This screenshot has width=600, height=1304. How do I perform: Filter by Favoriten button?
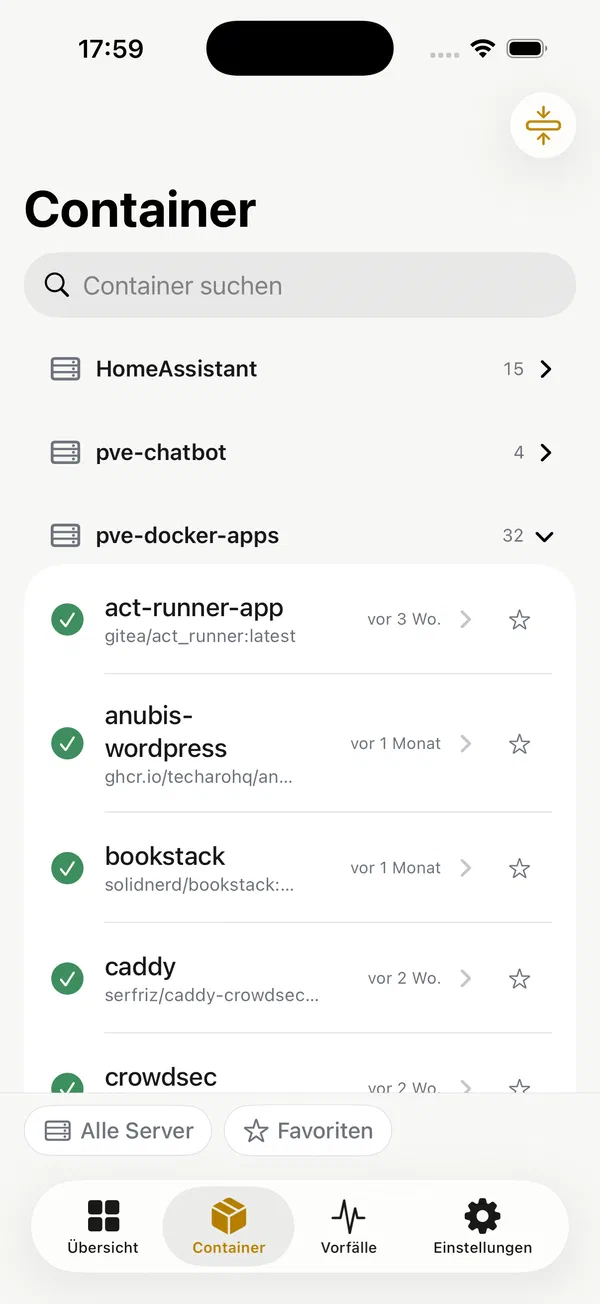click(308, 1131)
